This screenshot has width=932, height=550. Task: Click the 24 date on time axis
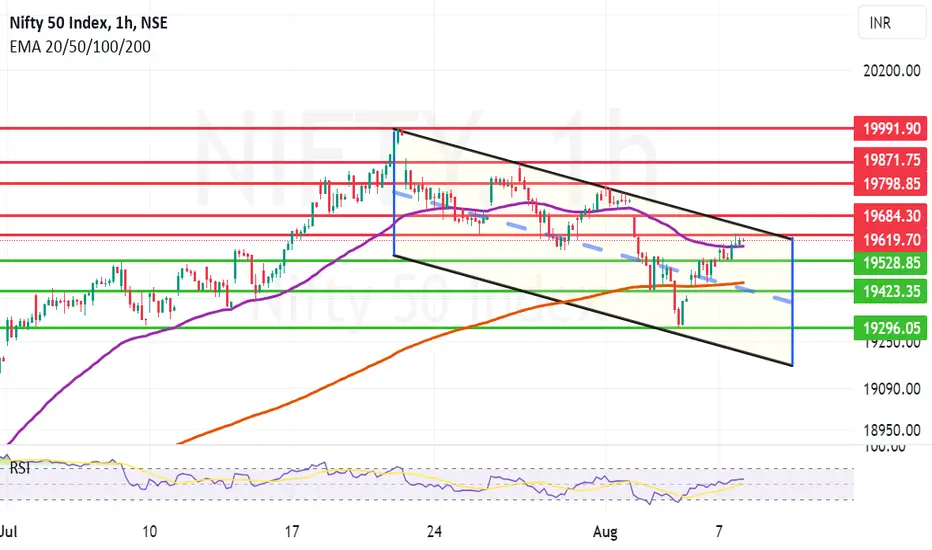[x=434, y=531]
